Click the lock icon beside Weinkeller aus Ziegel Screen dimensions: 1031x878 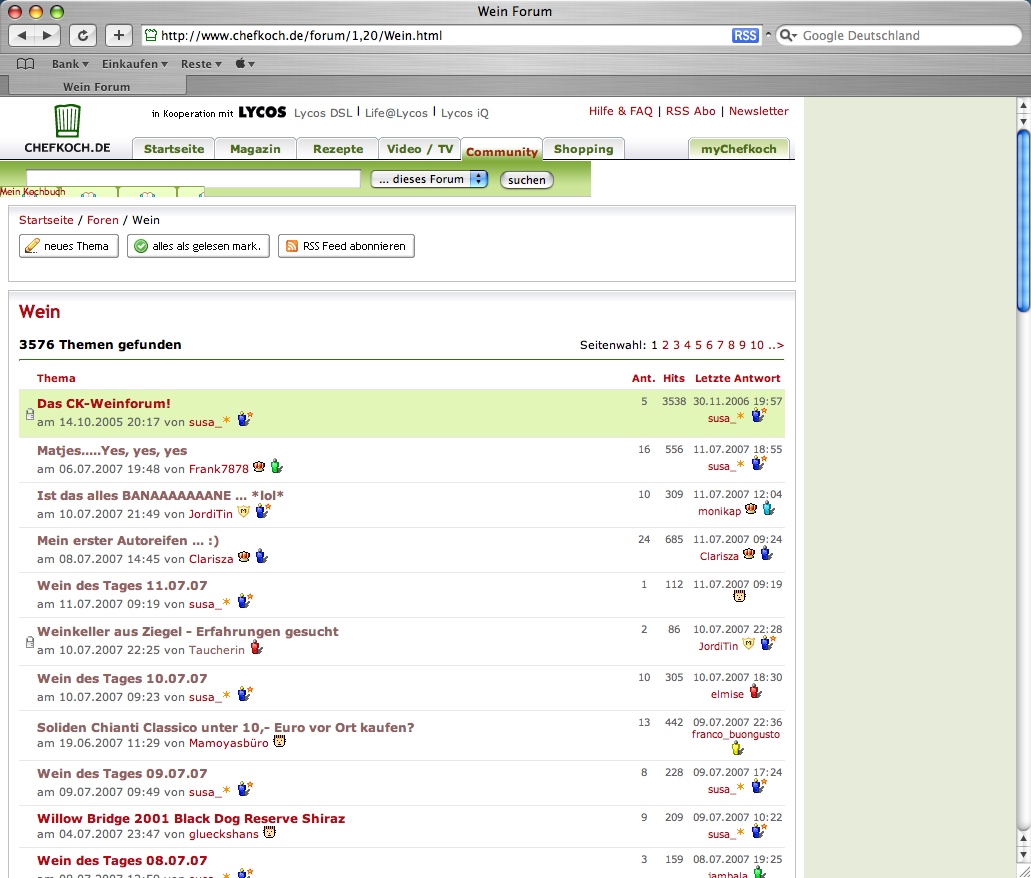(29, 641)
